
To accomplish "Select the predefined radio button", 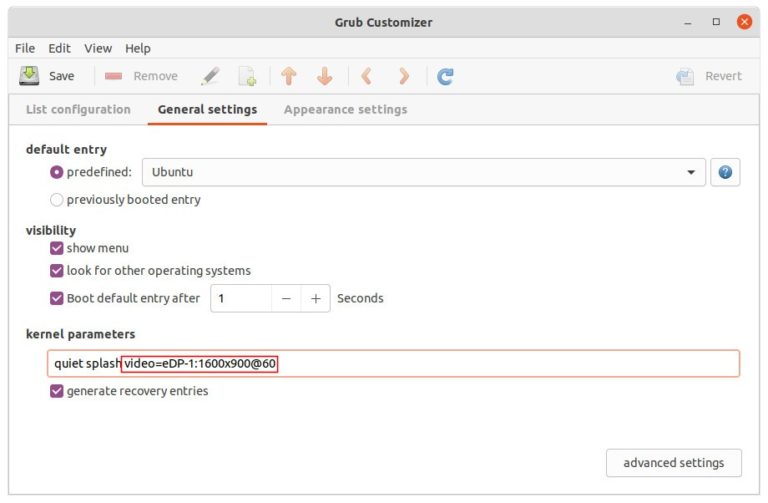I will click(56, 172).
